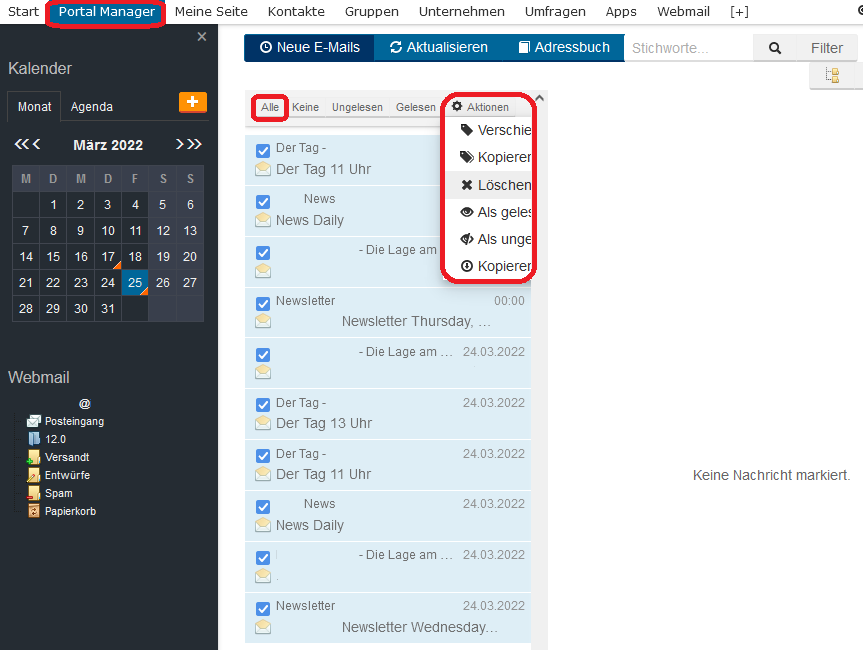
Task: Click envelope icon of Newsletter Thursday mail
Action: pyautogui.click(x=263, y=321)
